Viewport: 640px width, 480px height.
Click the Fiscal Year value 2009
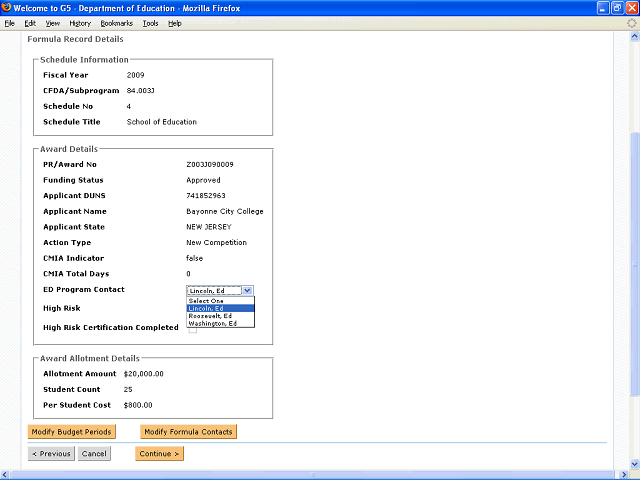click(136, 75)
